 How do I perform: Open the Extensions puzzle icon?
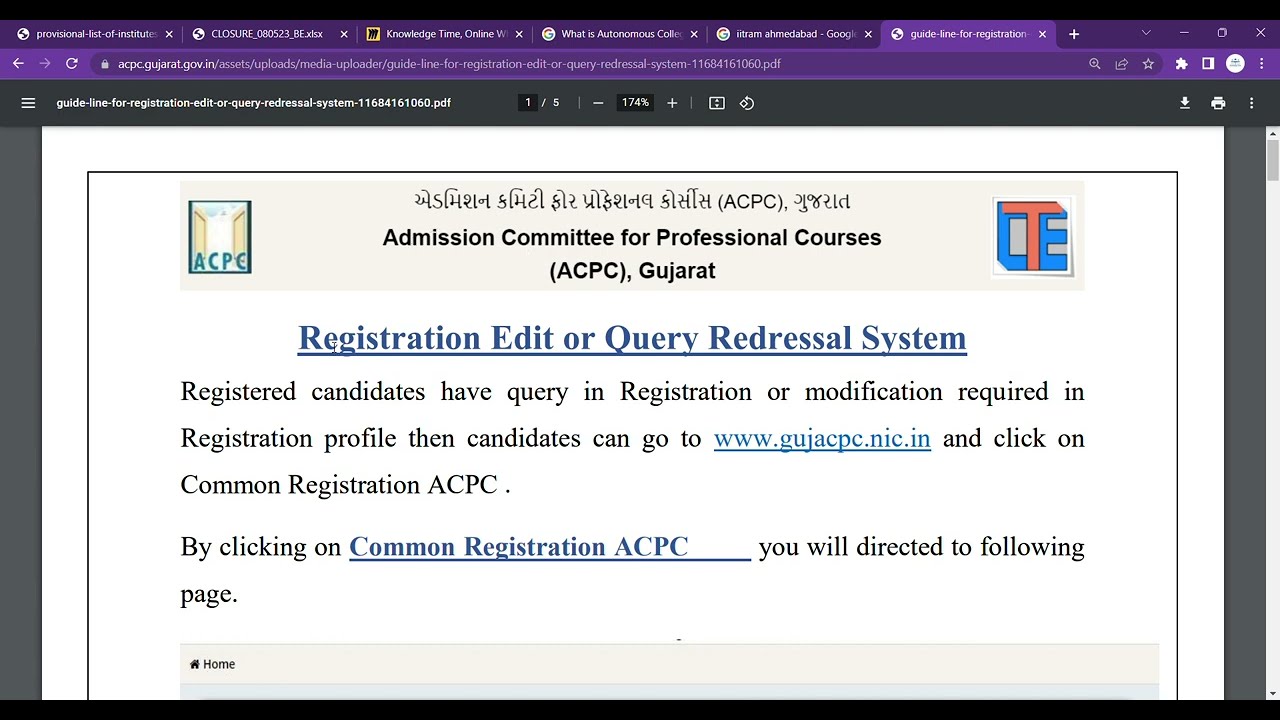pos(1182,63)
